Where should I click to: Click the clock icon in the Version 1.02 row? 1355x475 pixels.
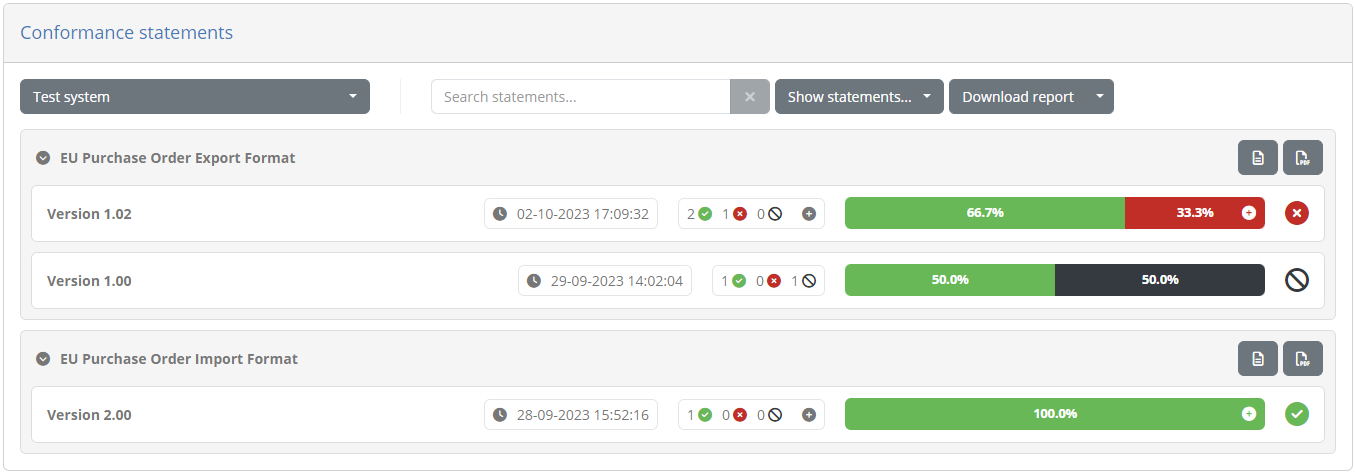pos(500,214)
